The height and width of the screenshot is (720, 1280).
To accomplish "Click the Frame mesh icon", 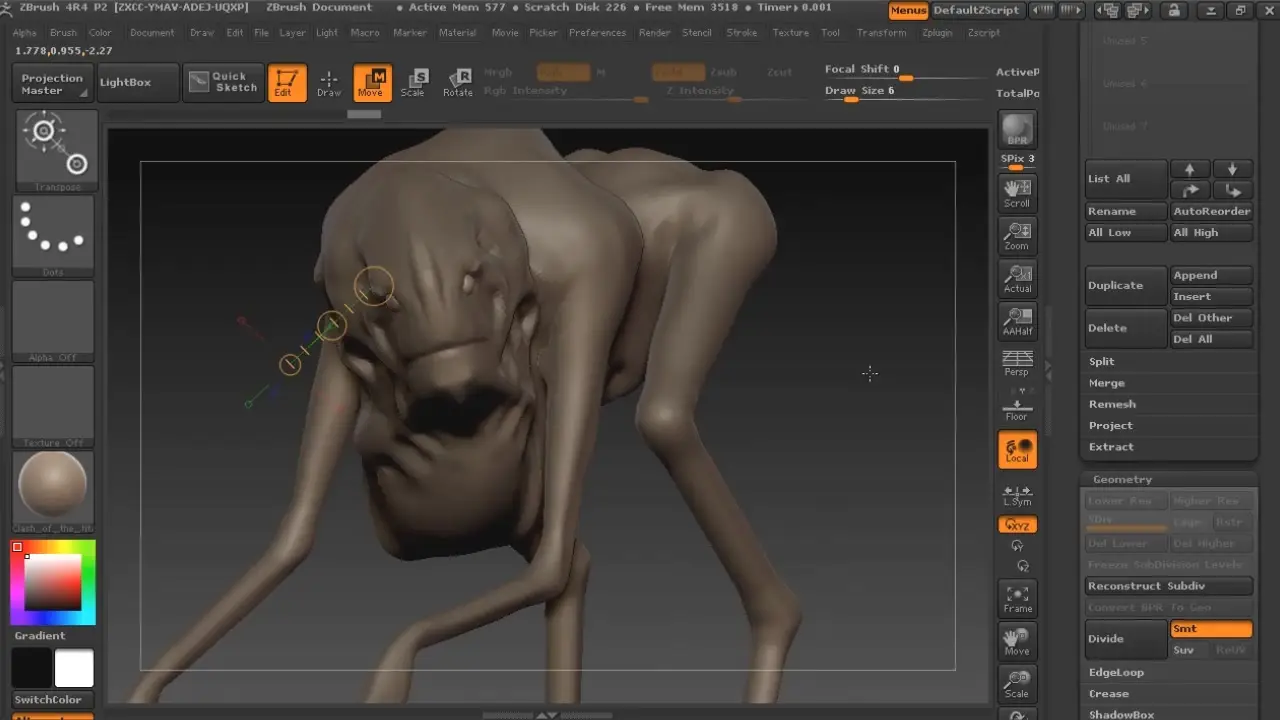I will (1017, 598).
